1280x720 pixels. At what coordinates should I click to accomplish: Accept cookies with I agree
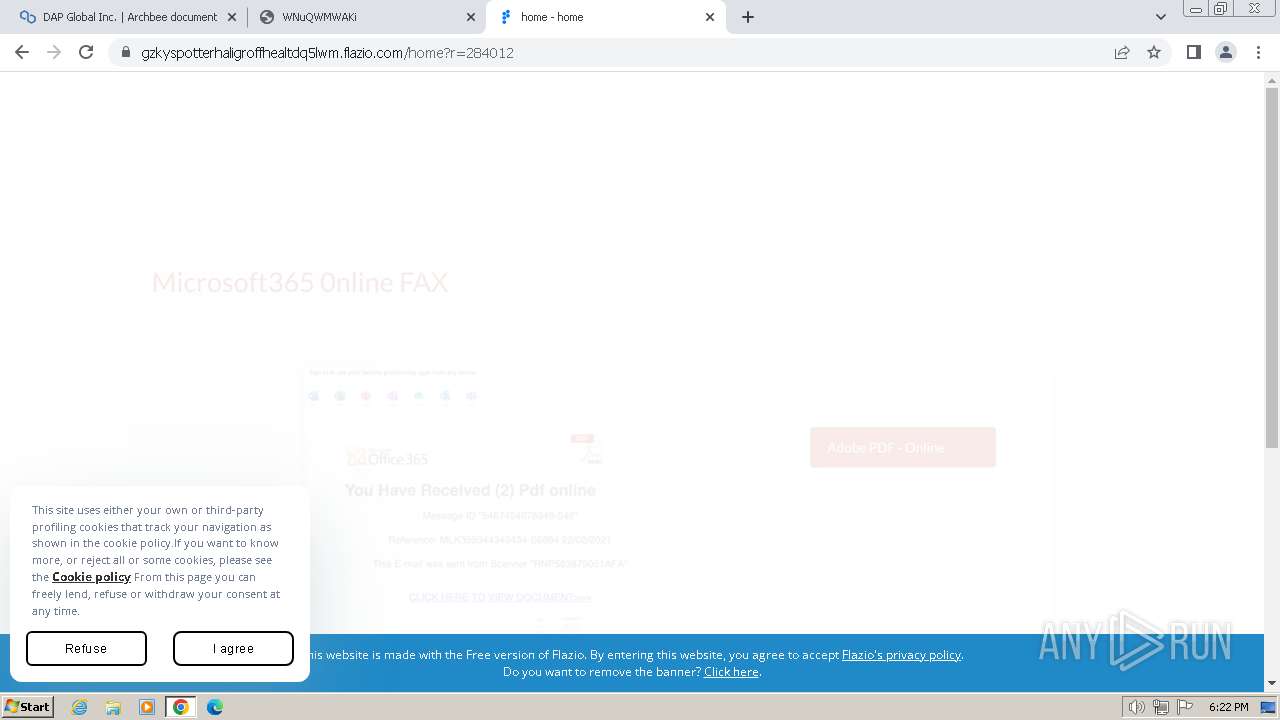coord(233,649)
